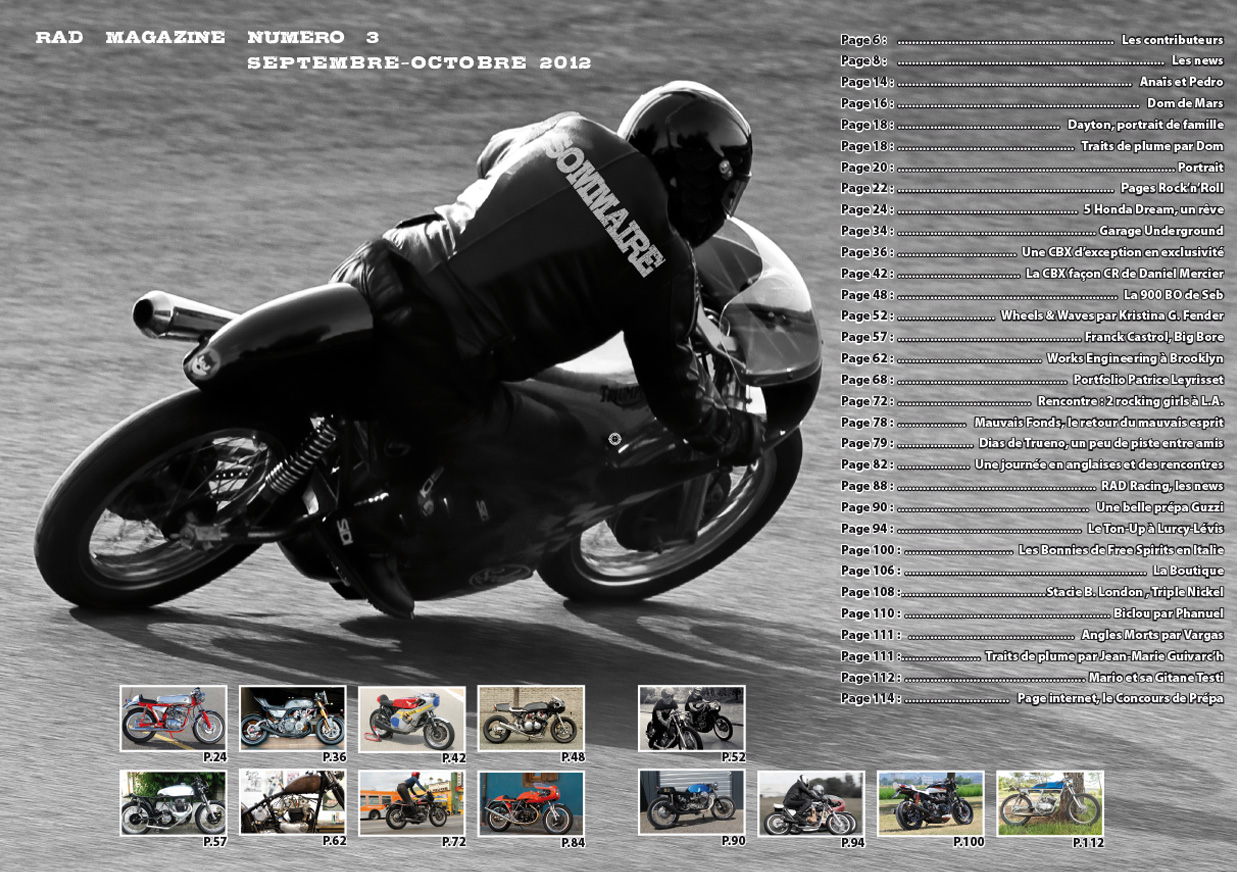The width and height of the screenshot is (1237, 872).
Task: Select the thumbnail labeled P.57
Action: (173, 803)
